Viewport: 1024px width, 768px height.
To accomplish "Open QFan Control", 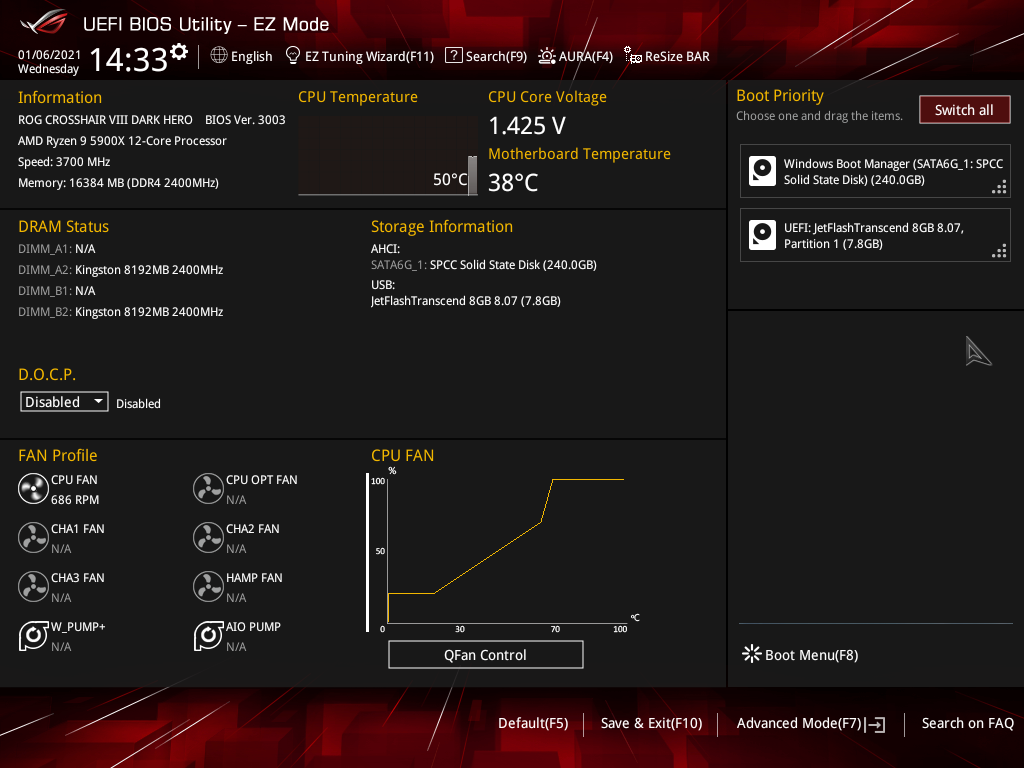I will tap(485, 654).
